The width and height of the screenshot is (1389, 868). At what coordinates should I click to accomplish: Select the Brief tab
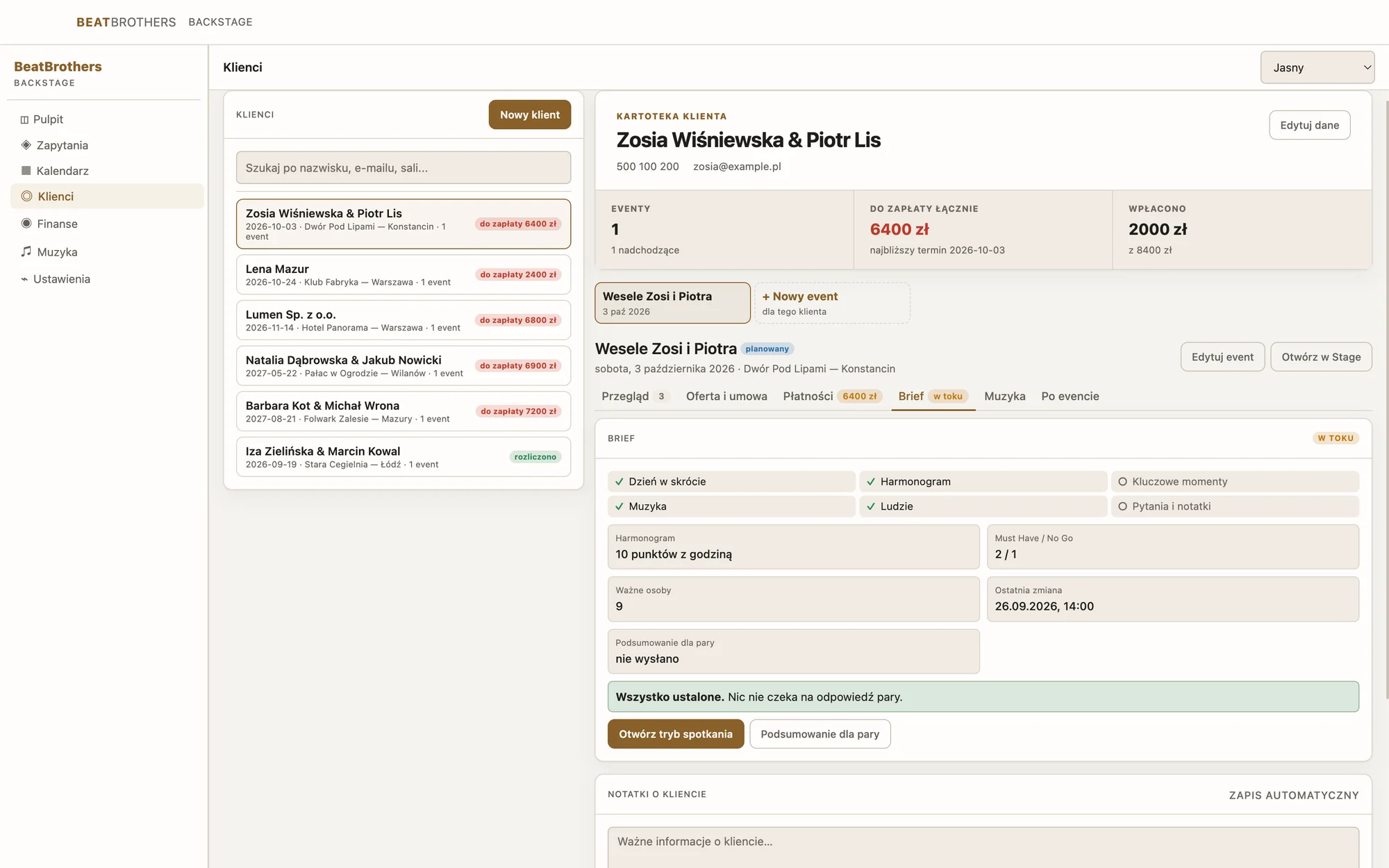(933, 397)
